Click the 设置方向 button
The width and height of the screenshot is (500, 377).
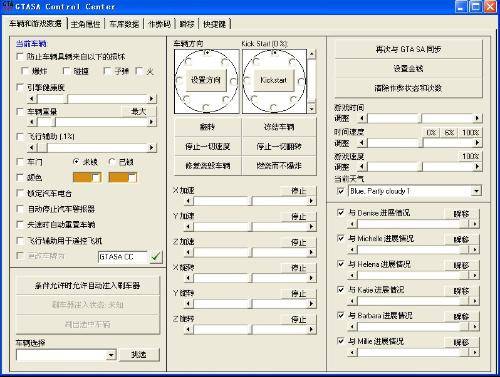click(x=206, y=80)
